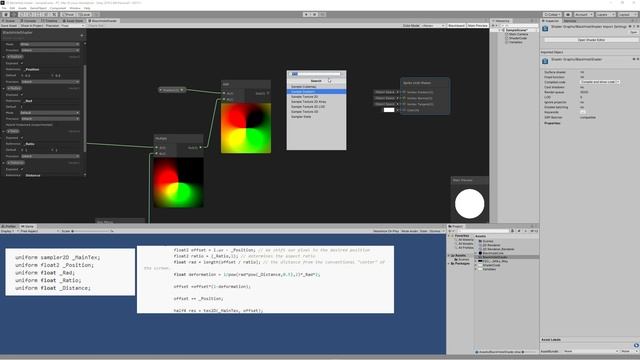Viewport: 640px width, 360px height.
Task: Open the Inspector header settings gear icon
Action: pos(638,26)
